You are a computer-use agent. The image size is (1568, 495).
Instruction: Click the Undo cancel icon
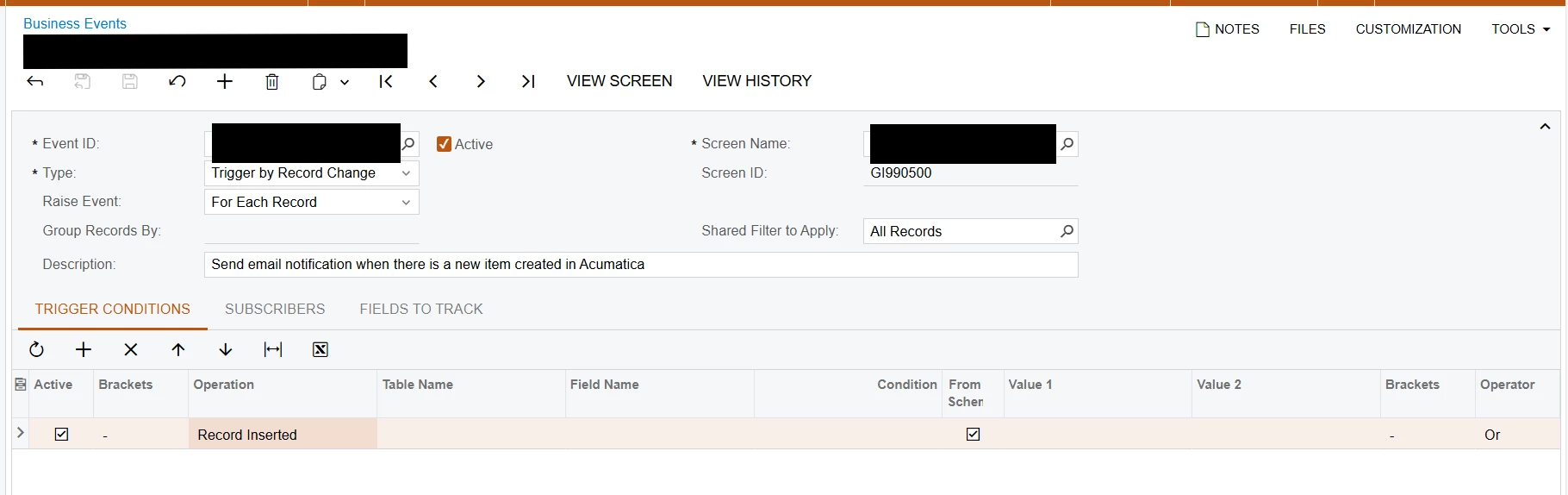177,81
